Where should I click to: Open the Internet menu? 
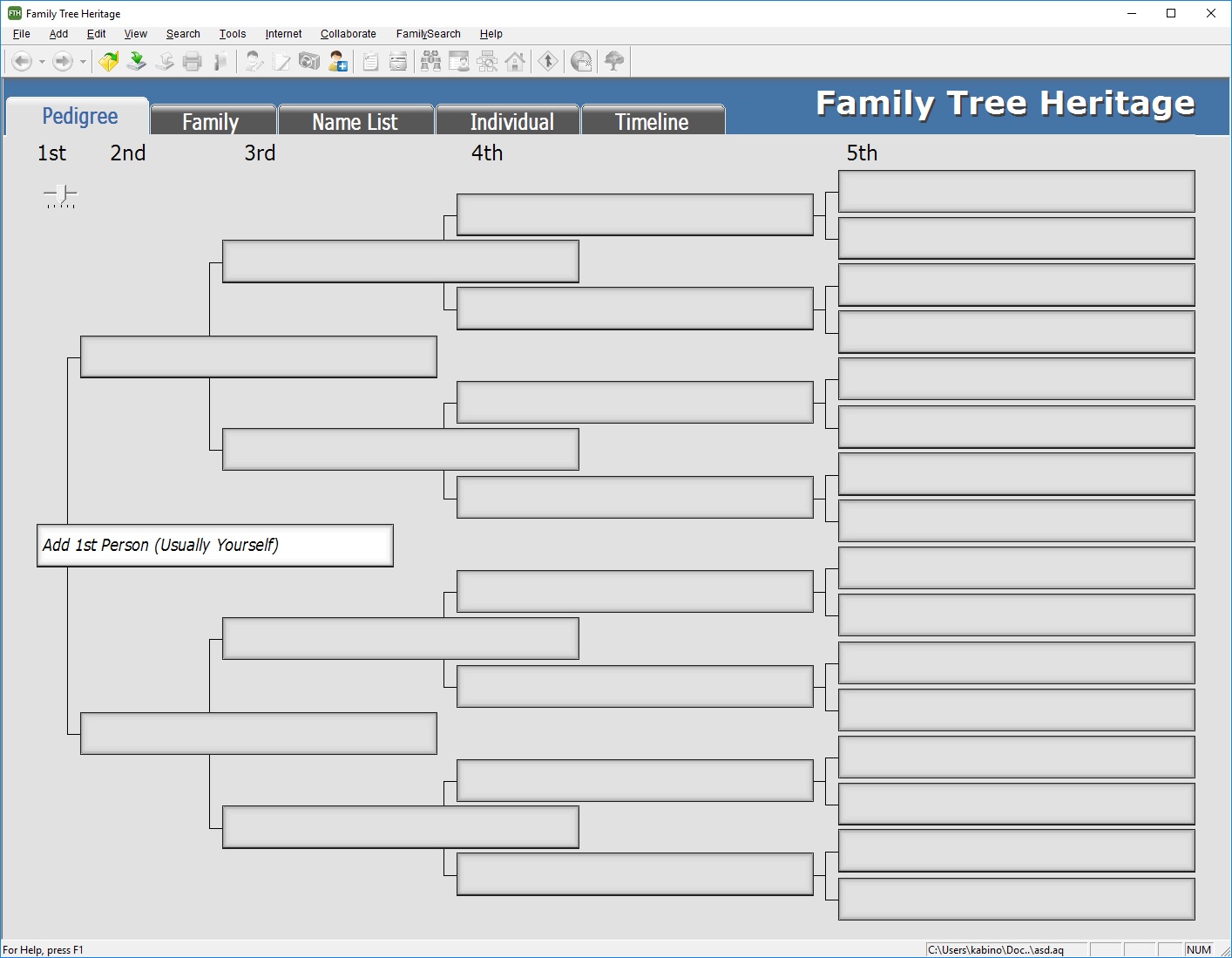pyautogui.click(x=283, y=34)
